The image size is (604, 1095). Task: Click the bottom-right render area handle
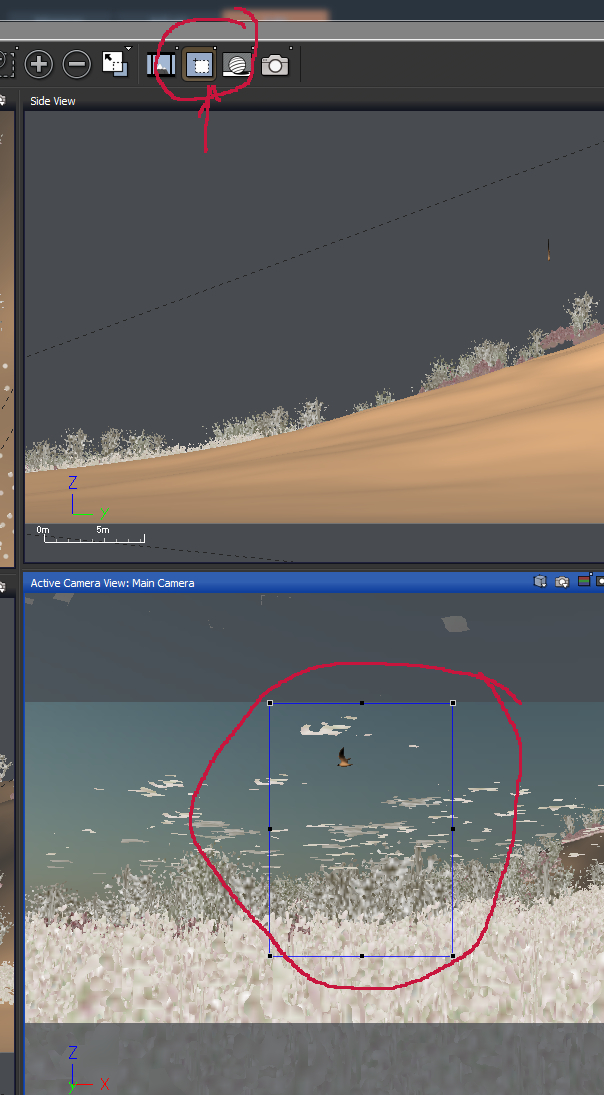(453, 955)
